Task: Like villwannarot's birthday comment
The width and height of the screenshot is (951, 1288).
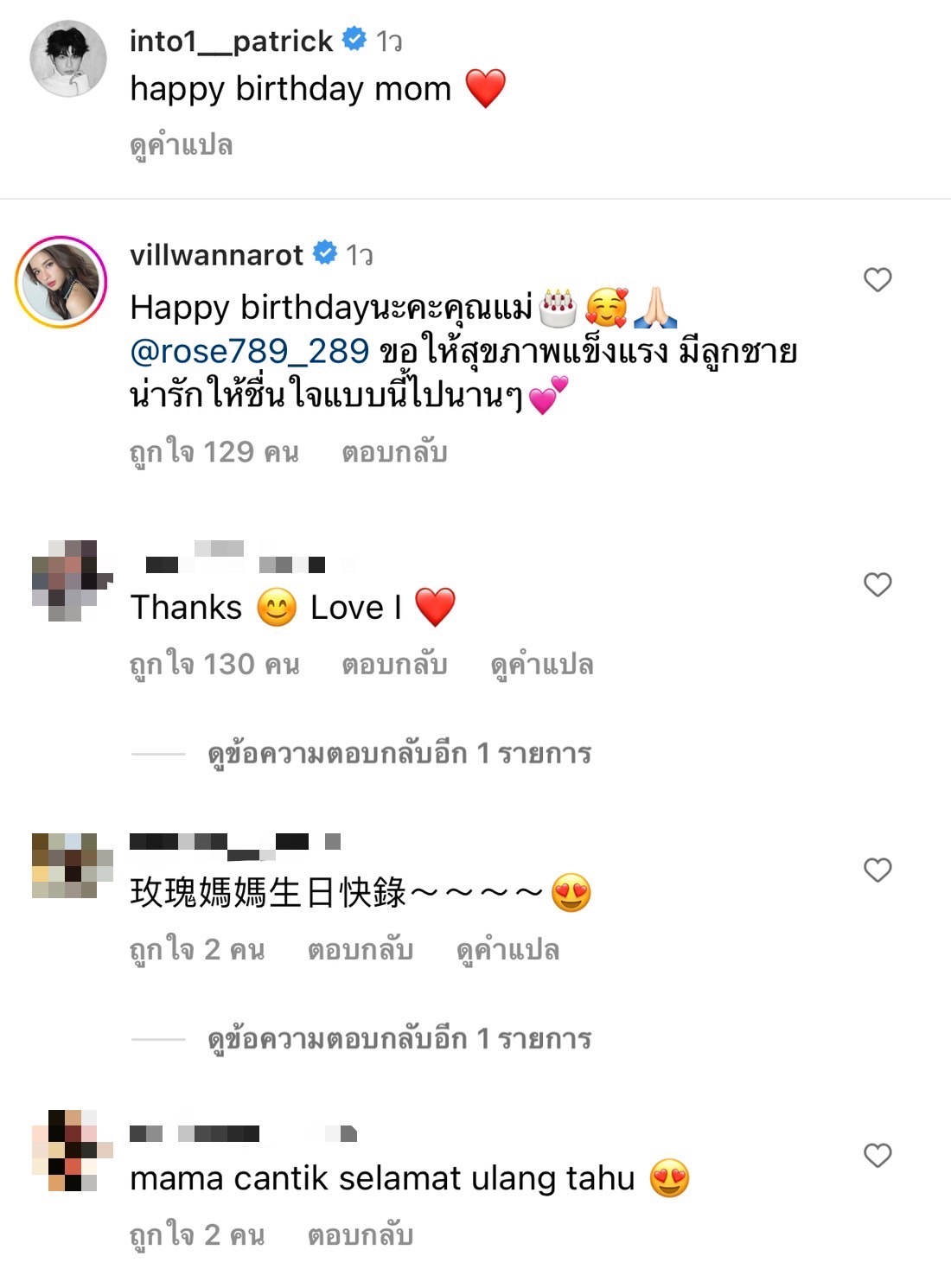Action: click(x=878, y=279)
